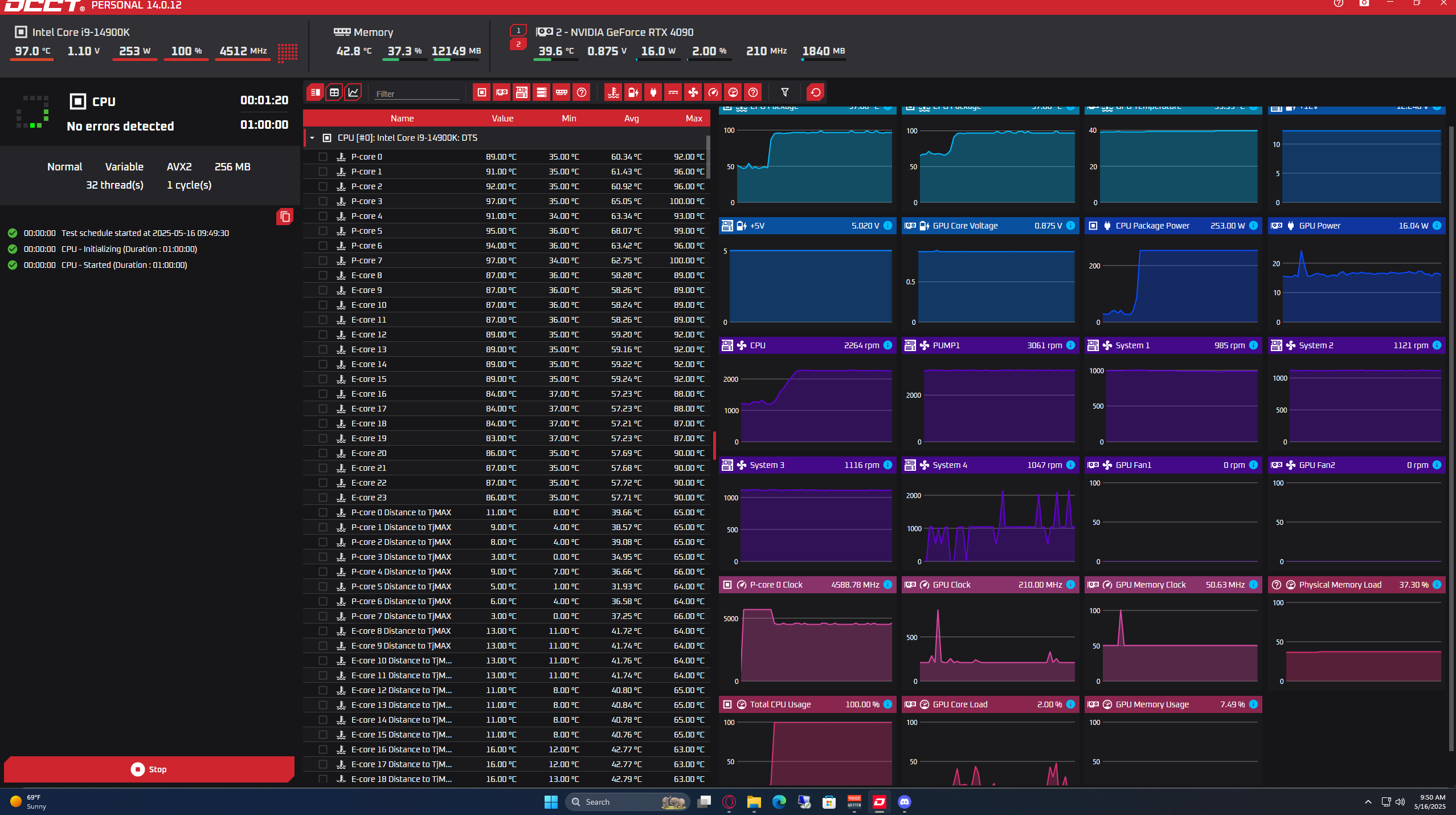
Task: Open info for the GPU Power graph
Action: tap(1437, 226)
